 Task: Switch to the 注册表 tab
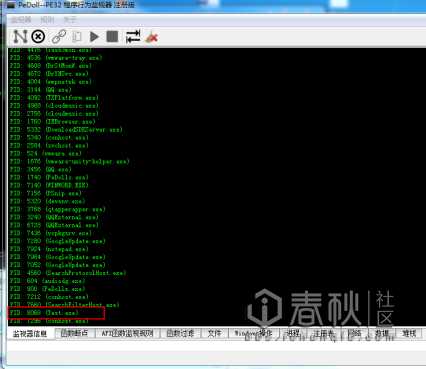pyautogui.click(x=324, y=333)
